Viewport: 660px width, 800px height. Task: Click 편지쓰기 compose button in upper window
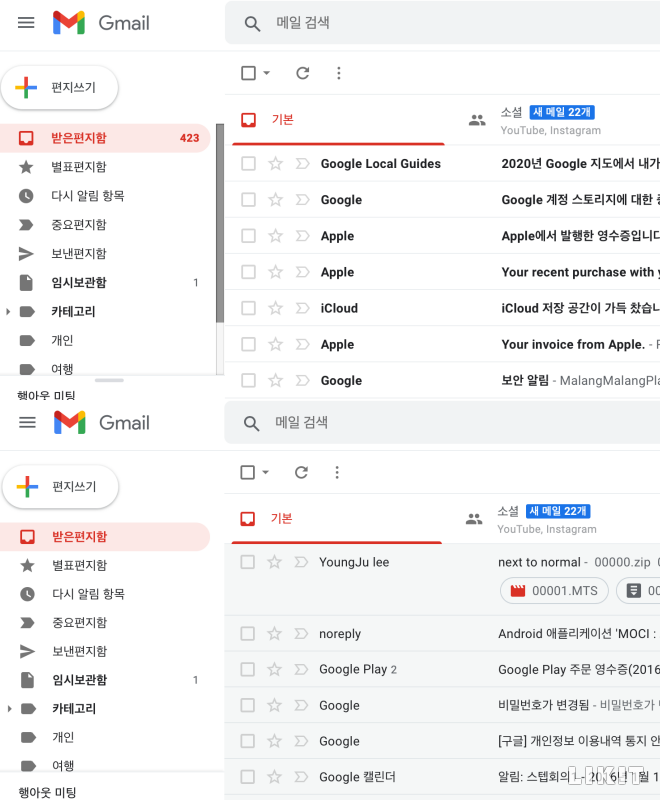(x=60, y=87)
